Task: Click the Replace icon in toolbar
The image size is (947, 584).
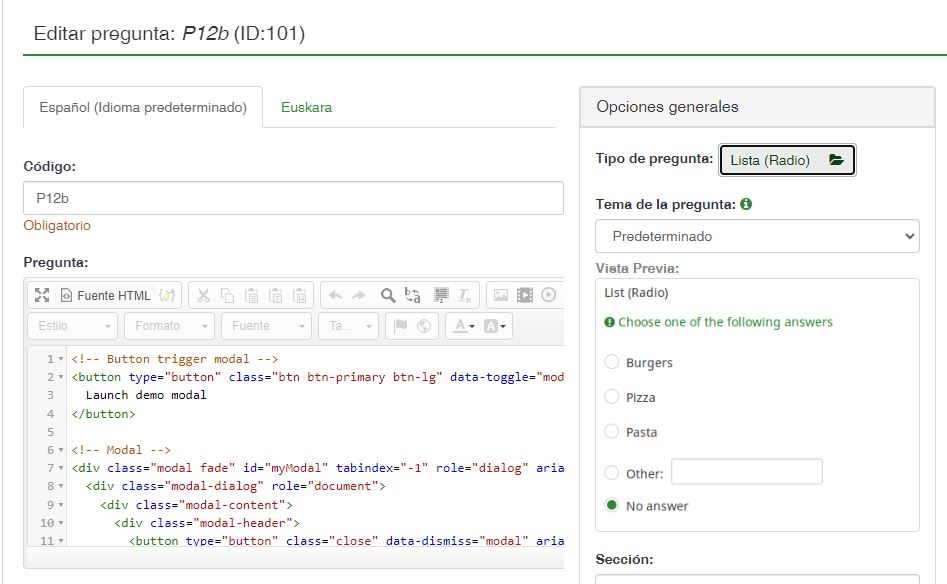Action: pyautogui.click(x=413, y=295)
